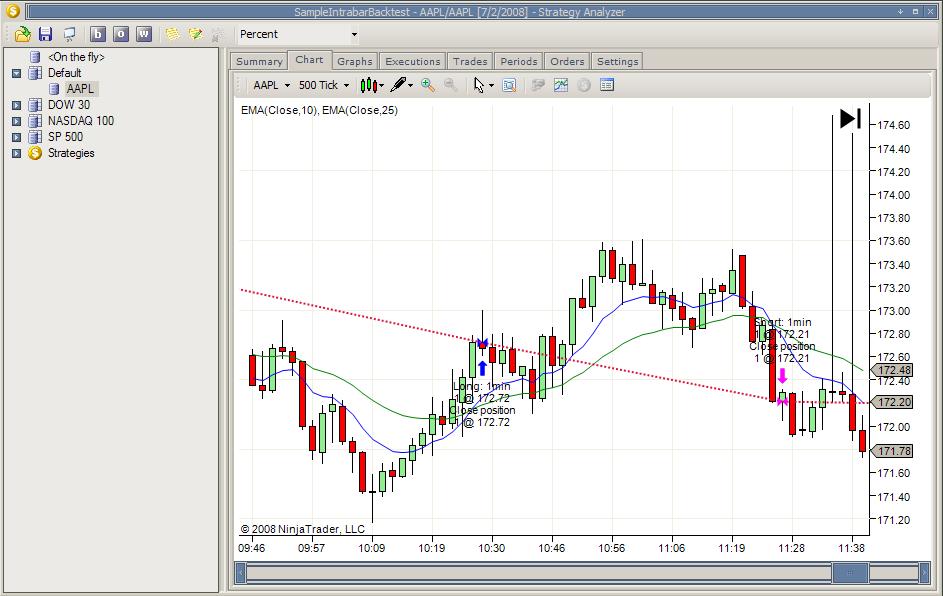The height and width of the screenshot is (596, 943).
Task: Click the EMA(Close,10), EMA(Close,25) label
Action: pos(319,110)
